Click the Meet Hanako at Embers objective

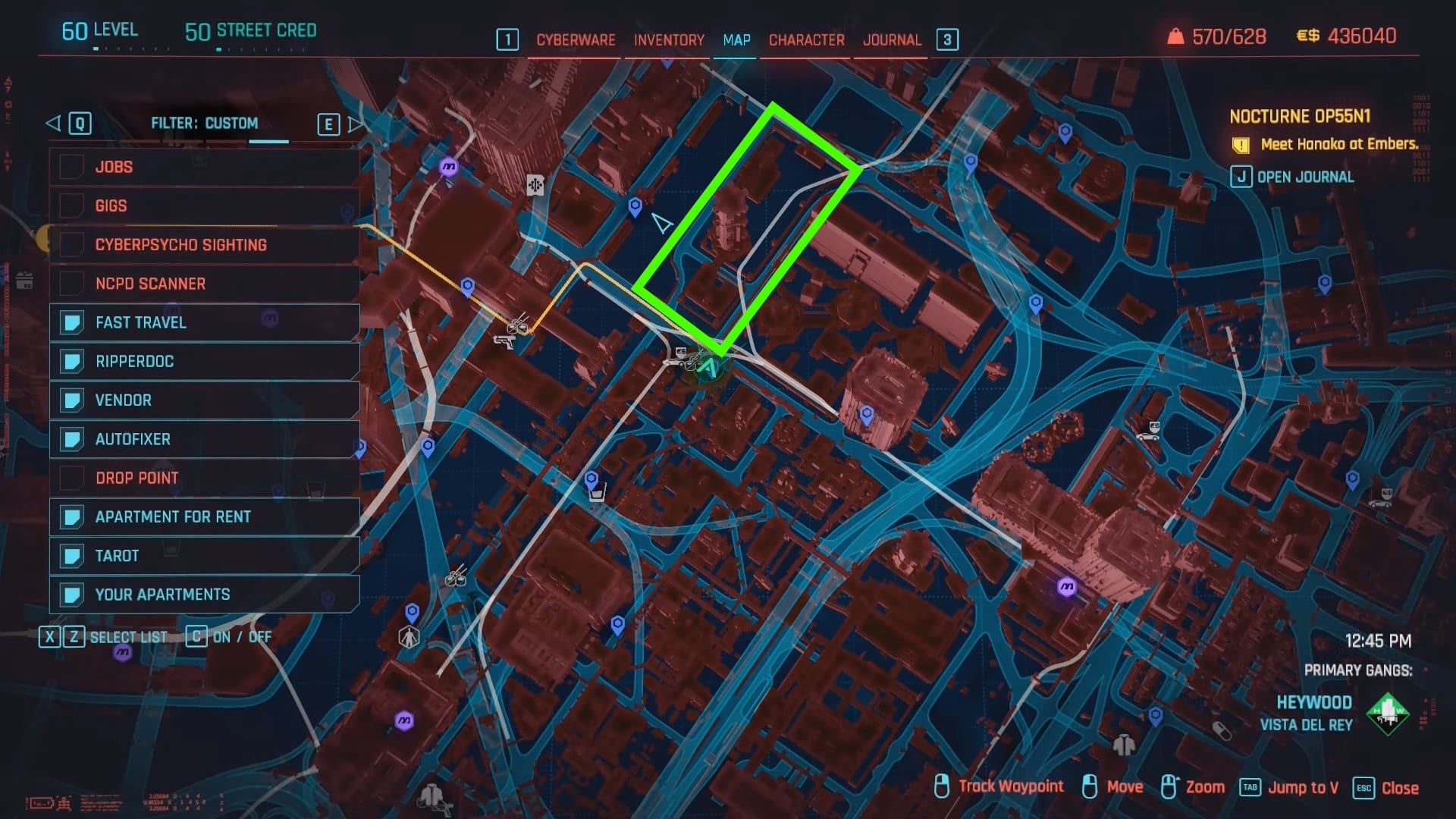1339,144
